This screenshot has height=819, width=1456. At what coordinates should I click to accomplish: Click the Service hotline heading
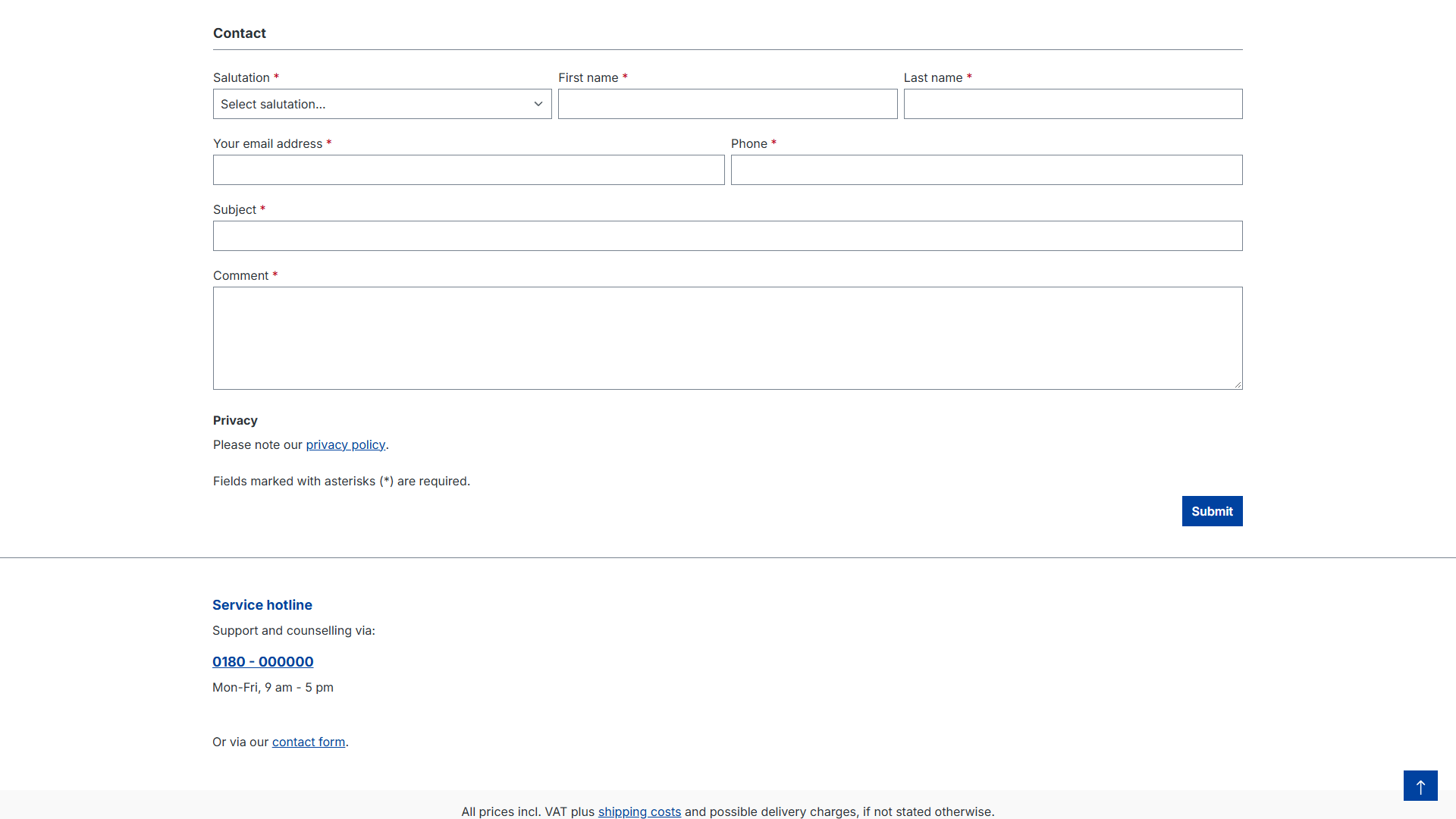262,605
